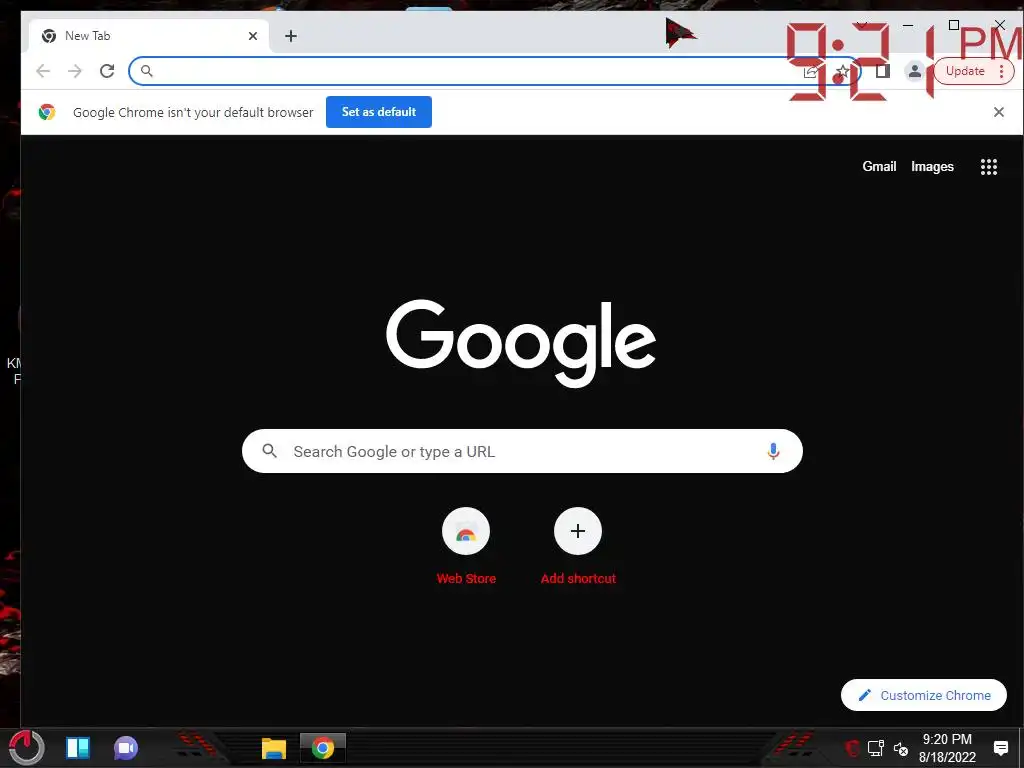Bookmark this page with star icon
The image size is (1024, 768).
click(842, 71)
